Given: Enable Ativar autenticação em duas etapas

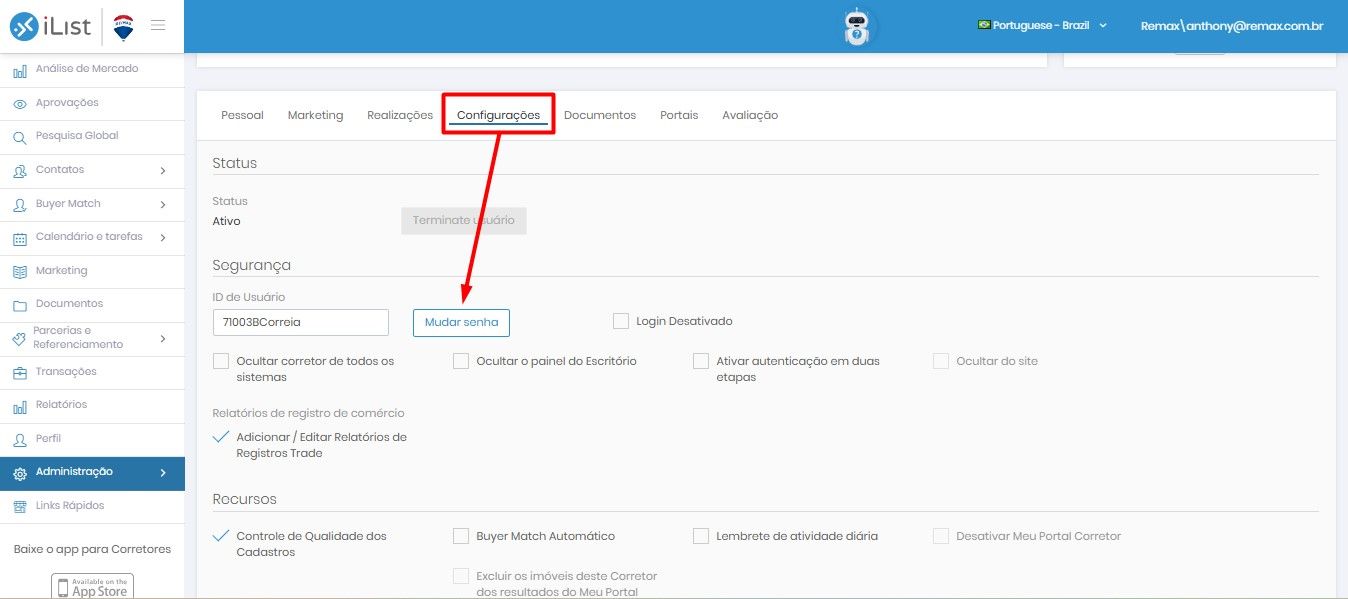Looking at the screenshot, I should tap(701, 361).
